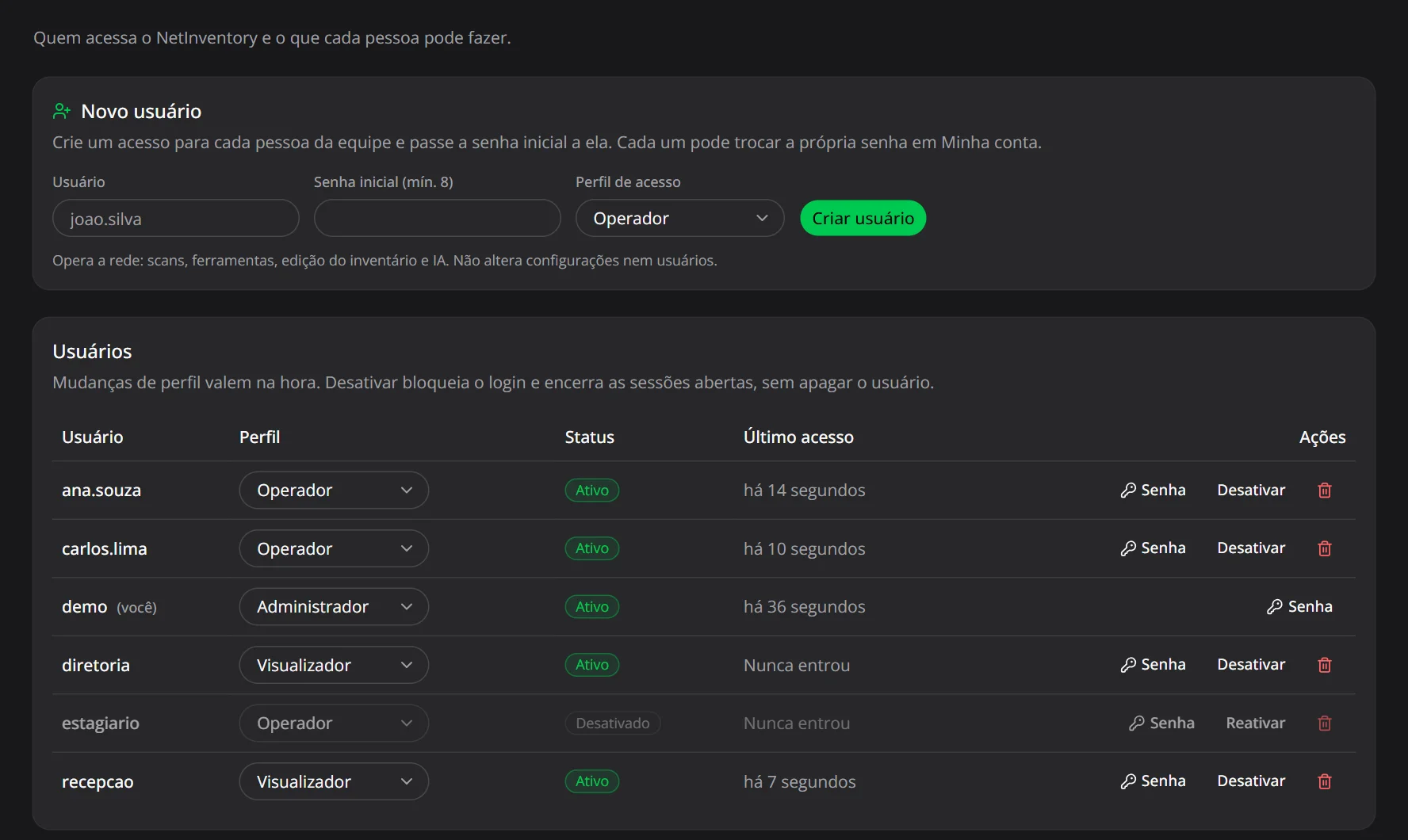Click "há 7 segundos" in recepcao row
This screenshot has height=840, width=1408.
(799, 782)
